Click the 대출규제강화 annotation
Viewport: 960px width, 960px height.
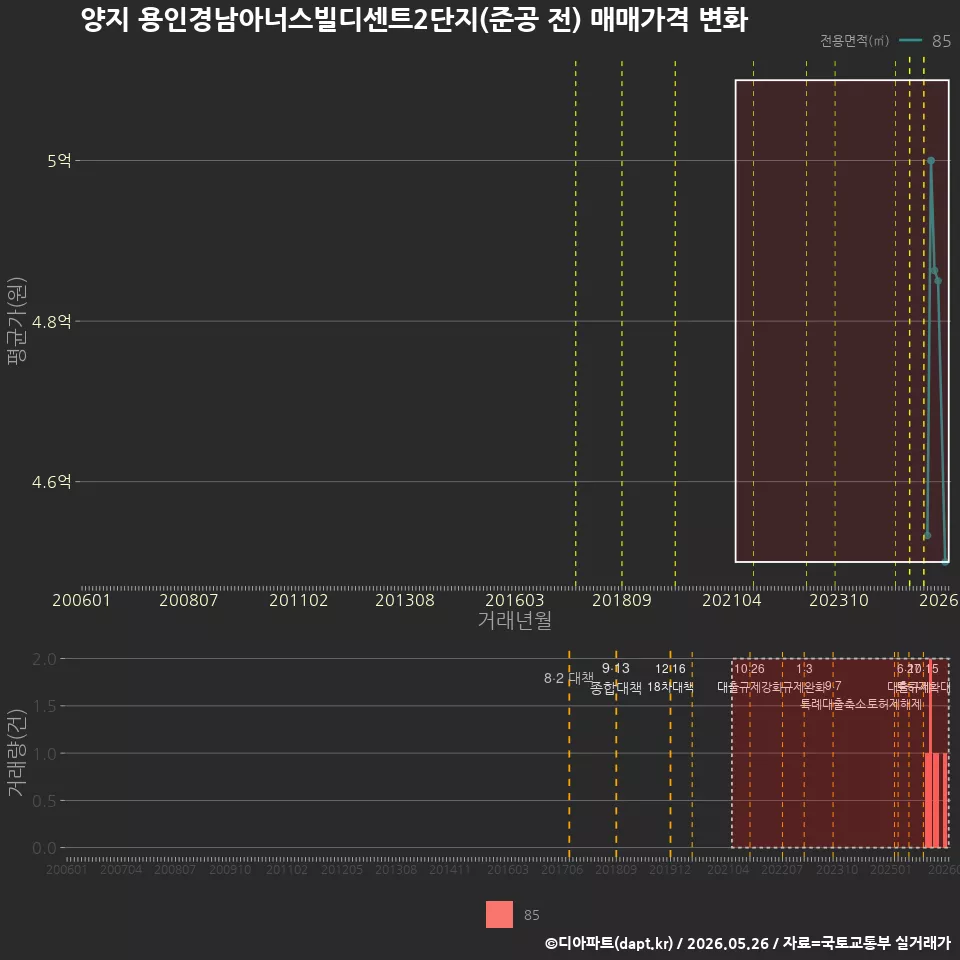coord(749,687)
